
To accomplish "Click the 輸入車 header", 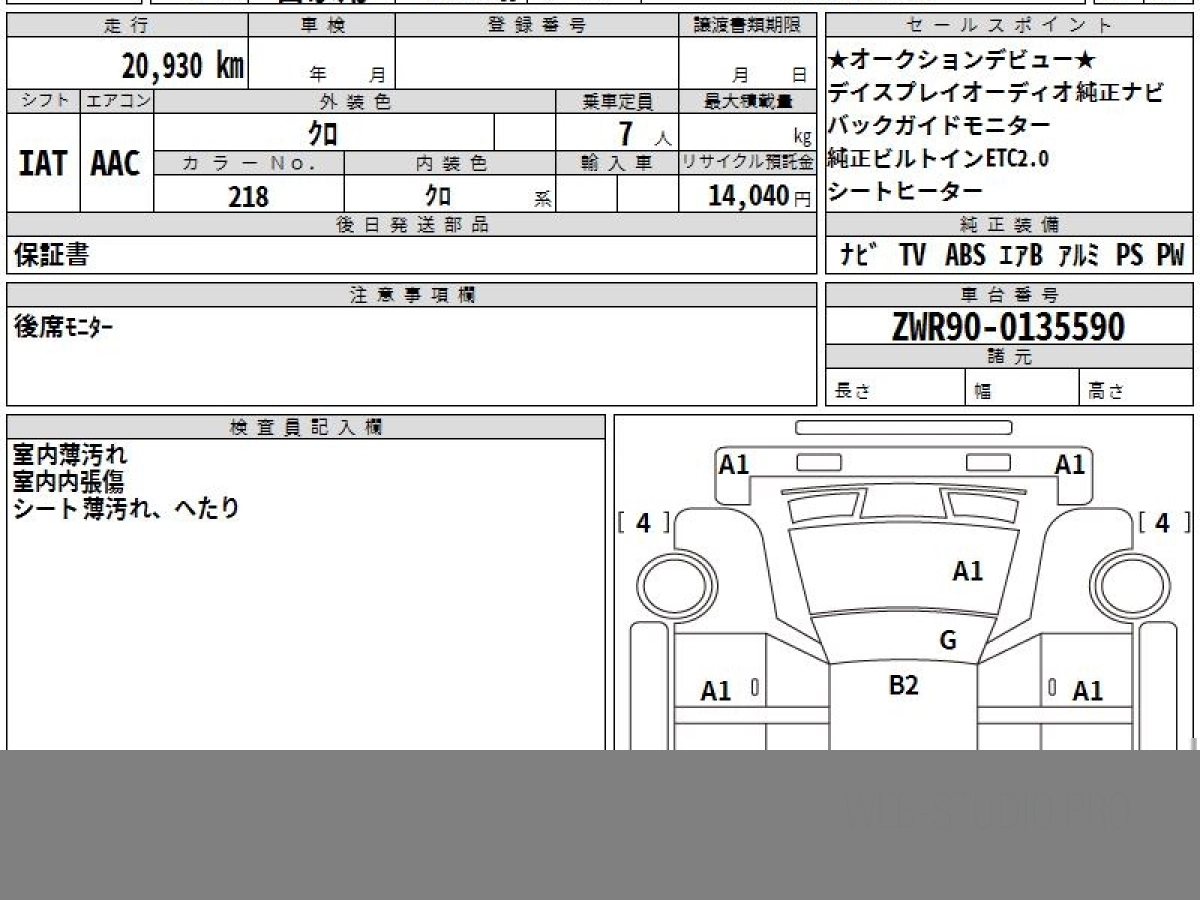I will point(617,163).
